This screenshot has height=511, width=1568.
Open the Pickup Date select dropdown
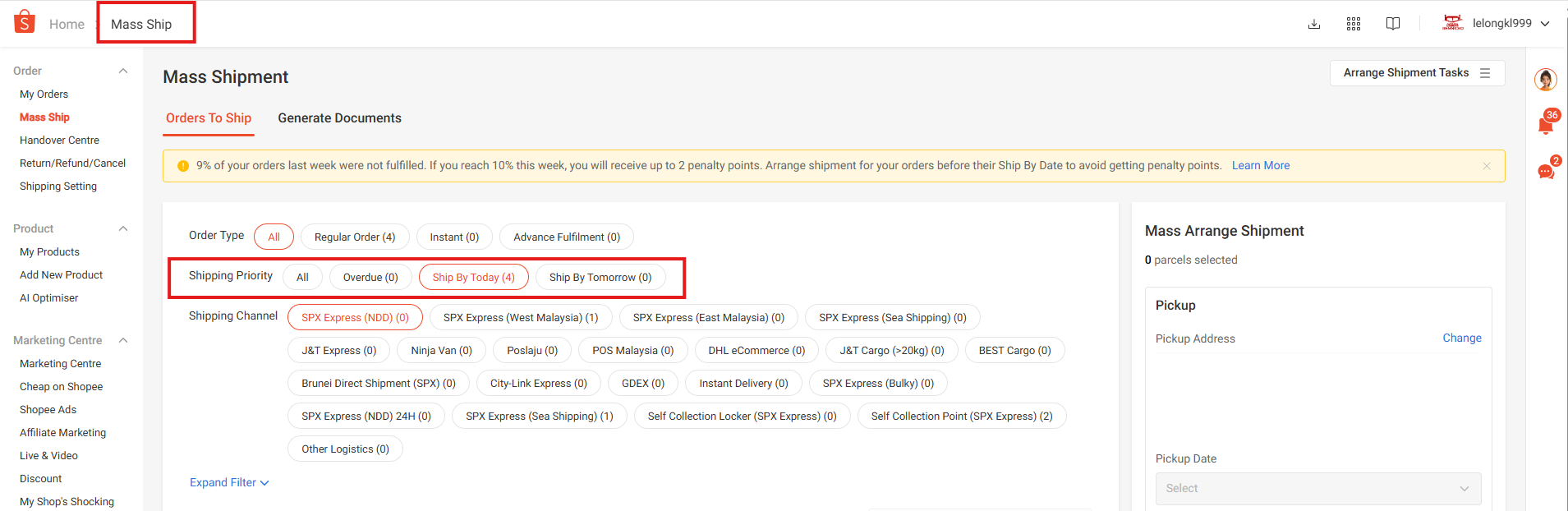(1318, 488)
